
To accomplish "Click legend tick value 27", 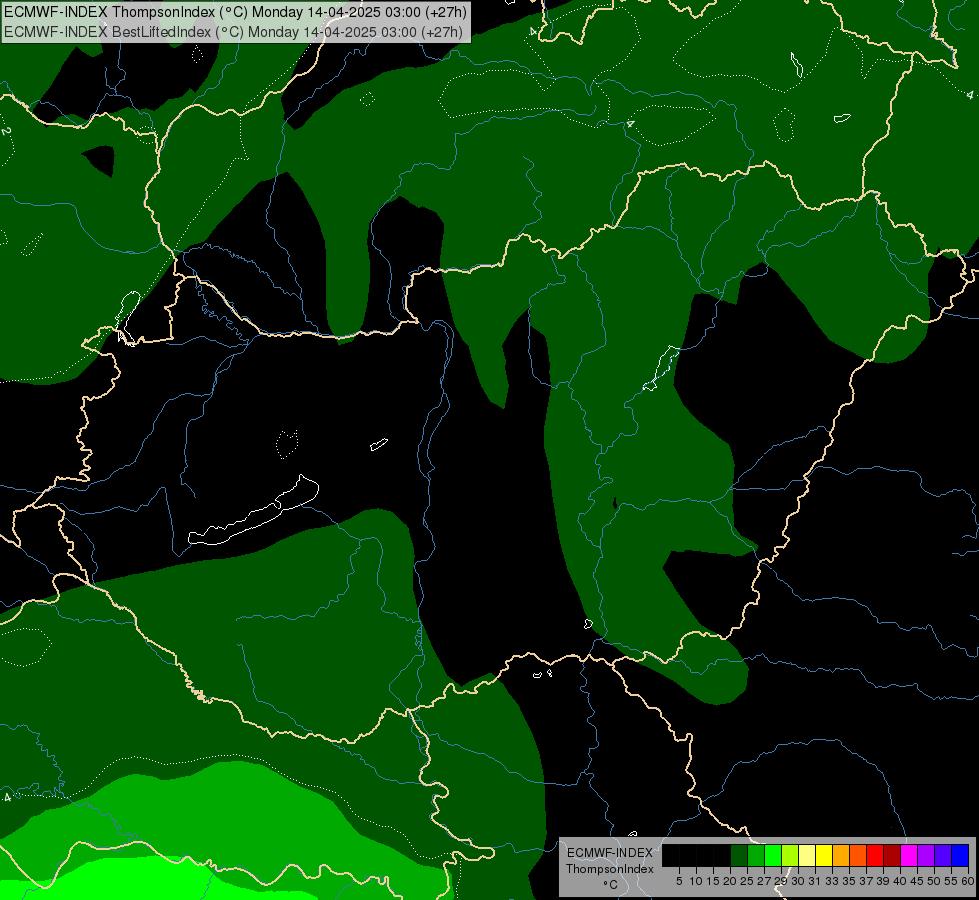I will 764,881.
